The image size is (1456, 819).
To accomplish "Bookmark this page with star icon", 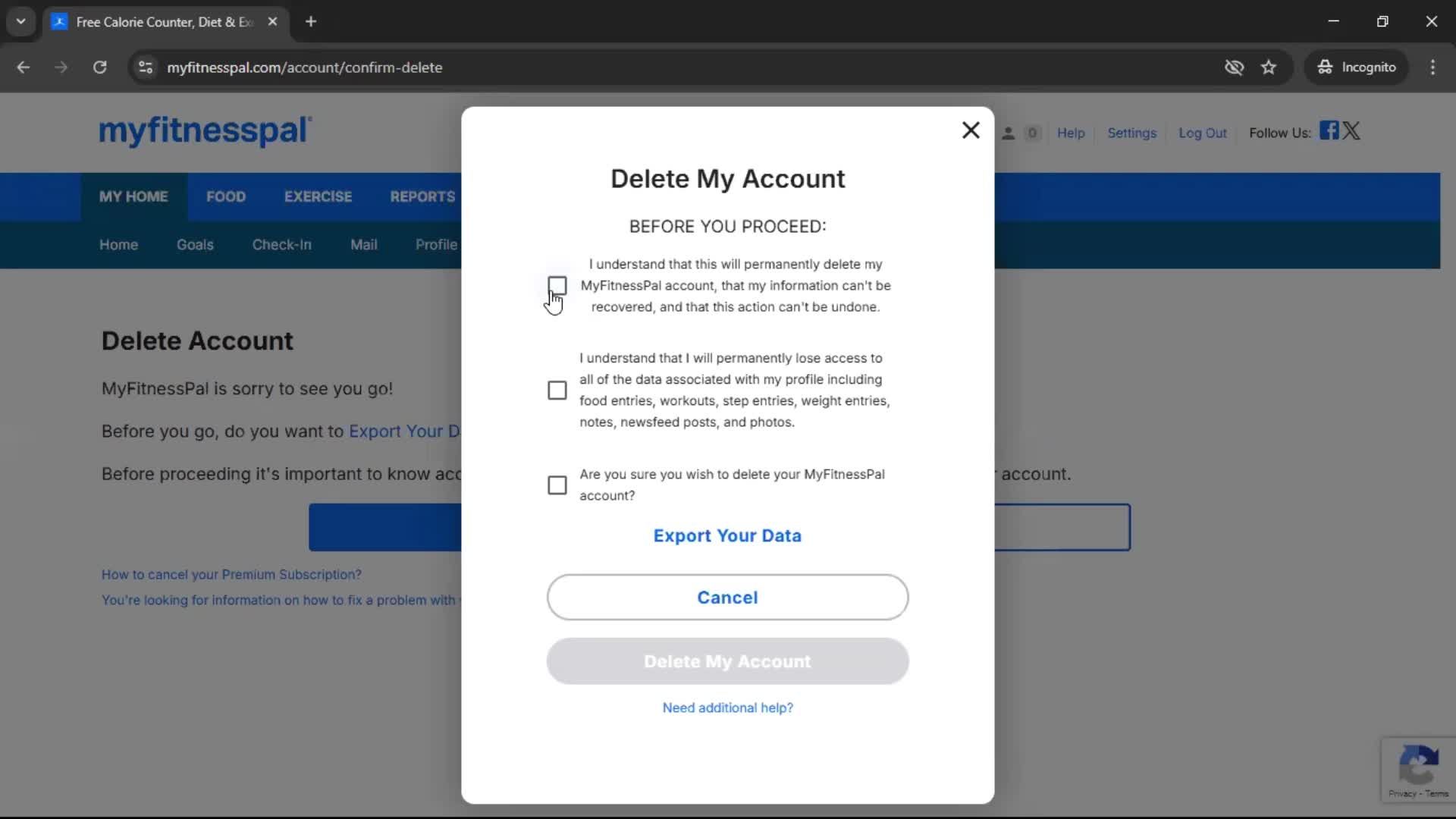I will point(1269,67).
